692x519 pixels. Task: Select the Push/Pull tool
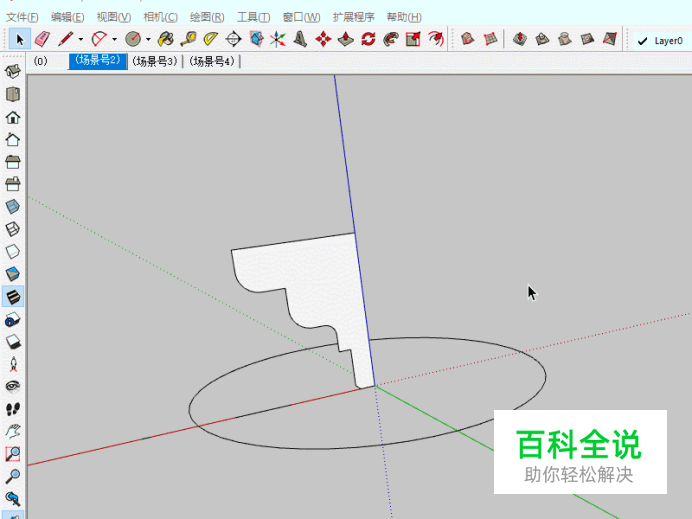pos(346,39)
